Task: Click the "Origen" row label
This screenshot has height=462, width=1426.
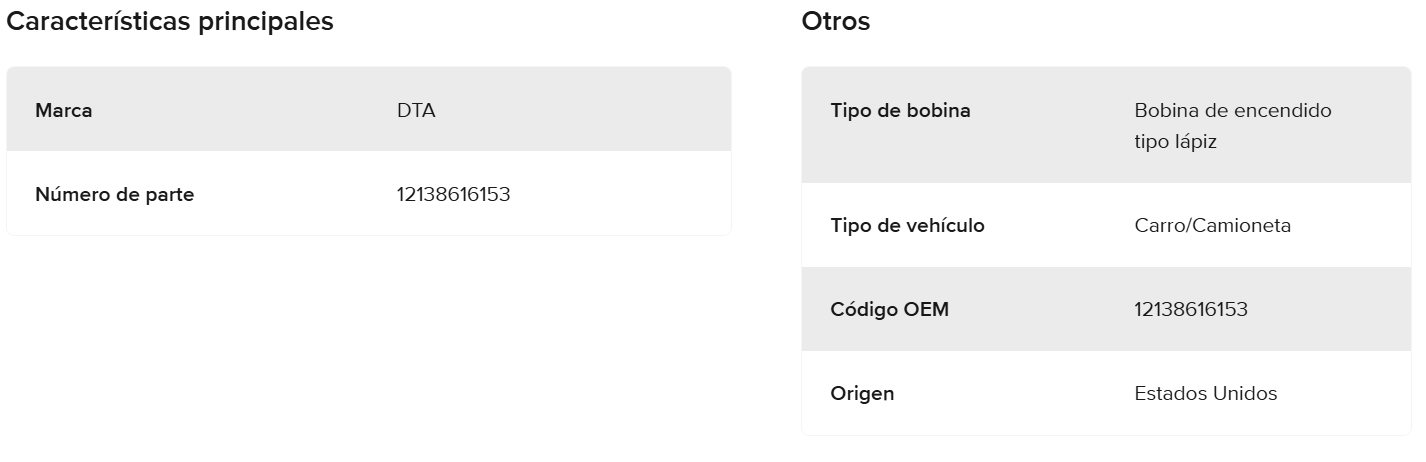Action: coord(862,394)
